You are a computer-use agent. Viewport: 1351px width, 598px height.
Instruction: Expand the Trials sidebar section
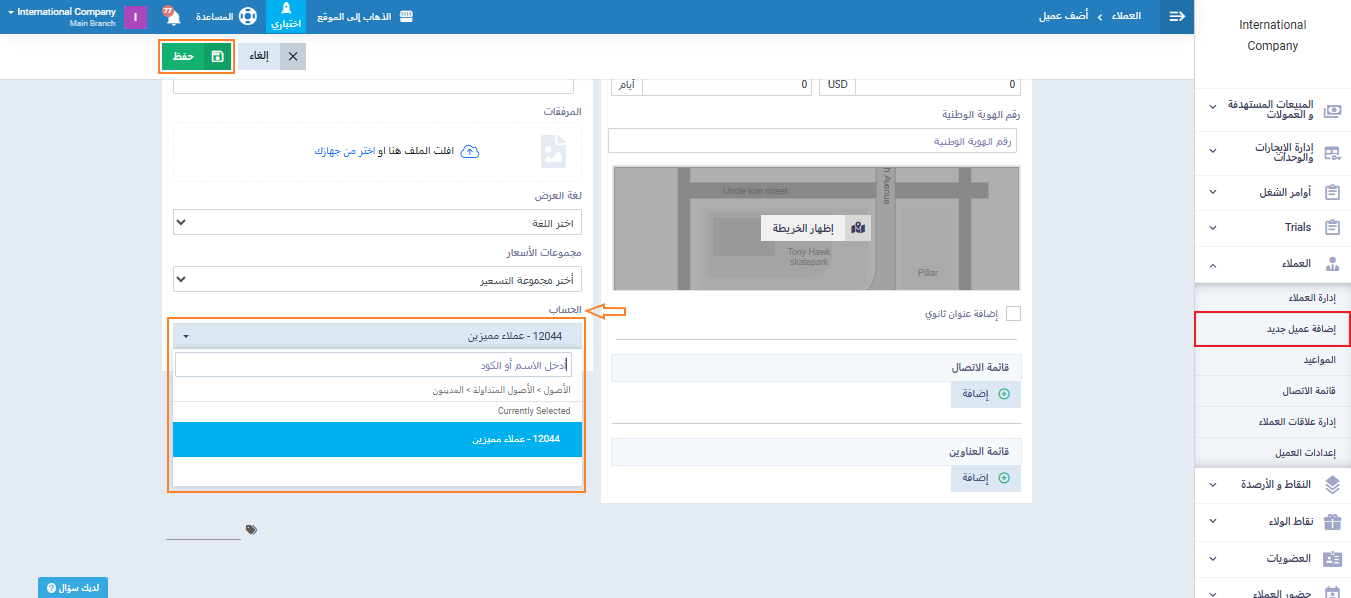[x=1273, y=227]
